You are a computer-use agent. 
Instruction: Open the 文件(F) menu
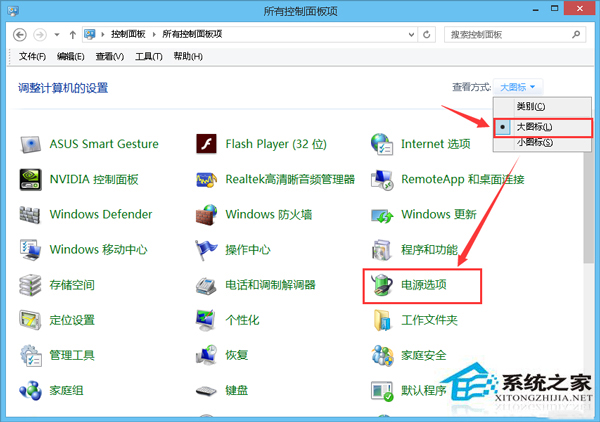pos(33,57)
